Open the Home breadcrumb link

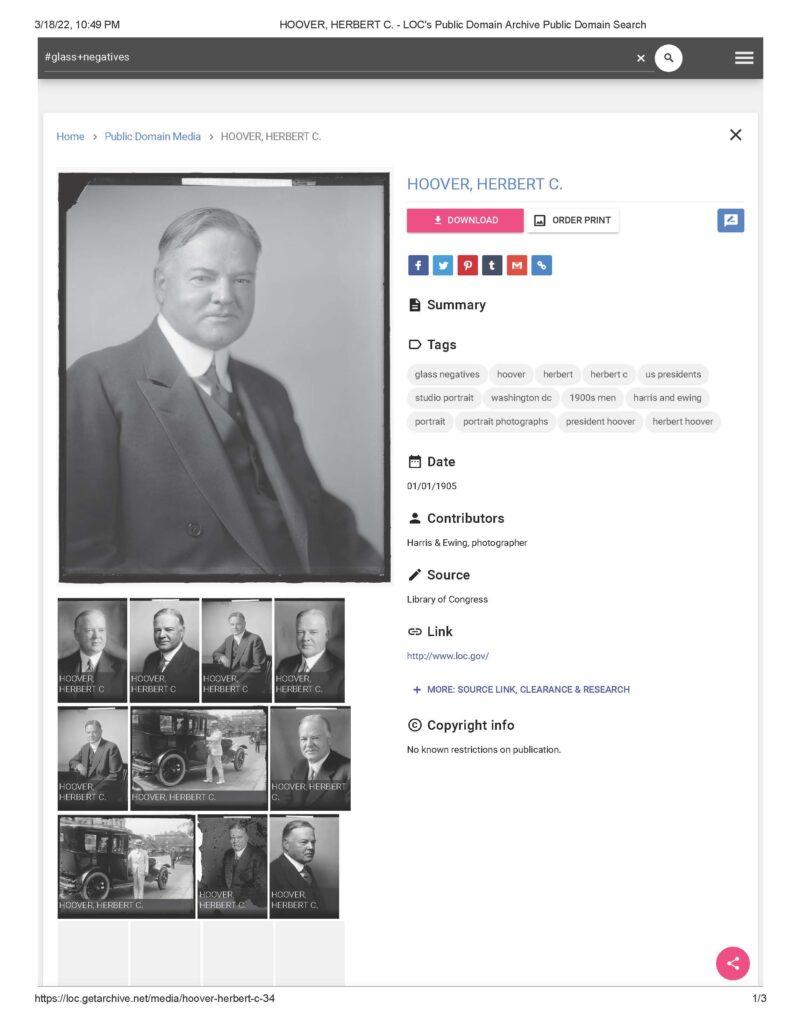click(70, 136)
